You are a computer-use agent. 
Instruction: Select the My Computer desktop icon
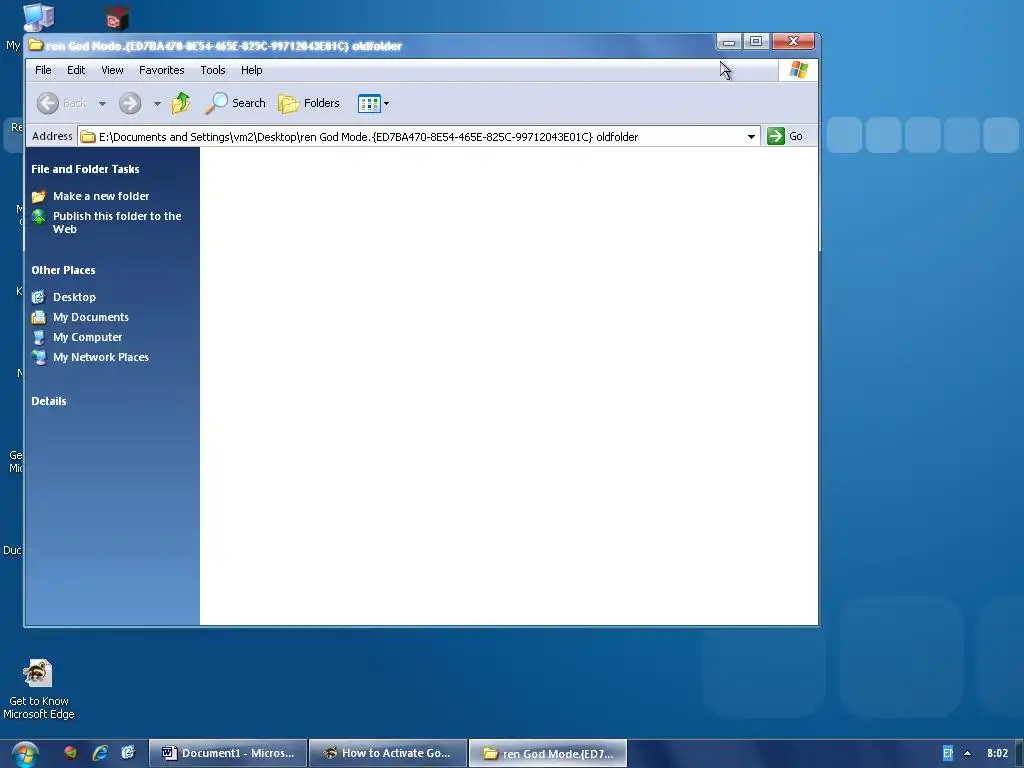click(x=37, y=18)
